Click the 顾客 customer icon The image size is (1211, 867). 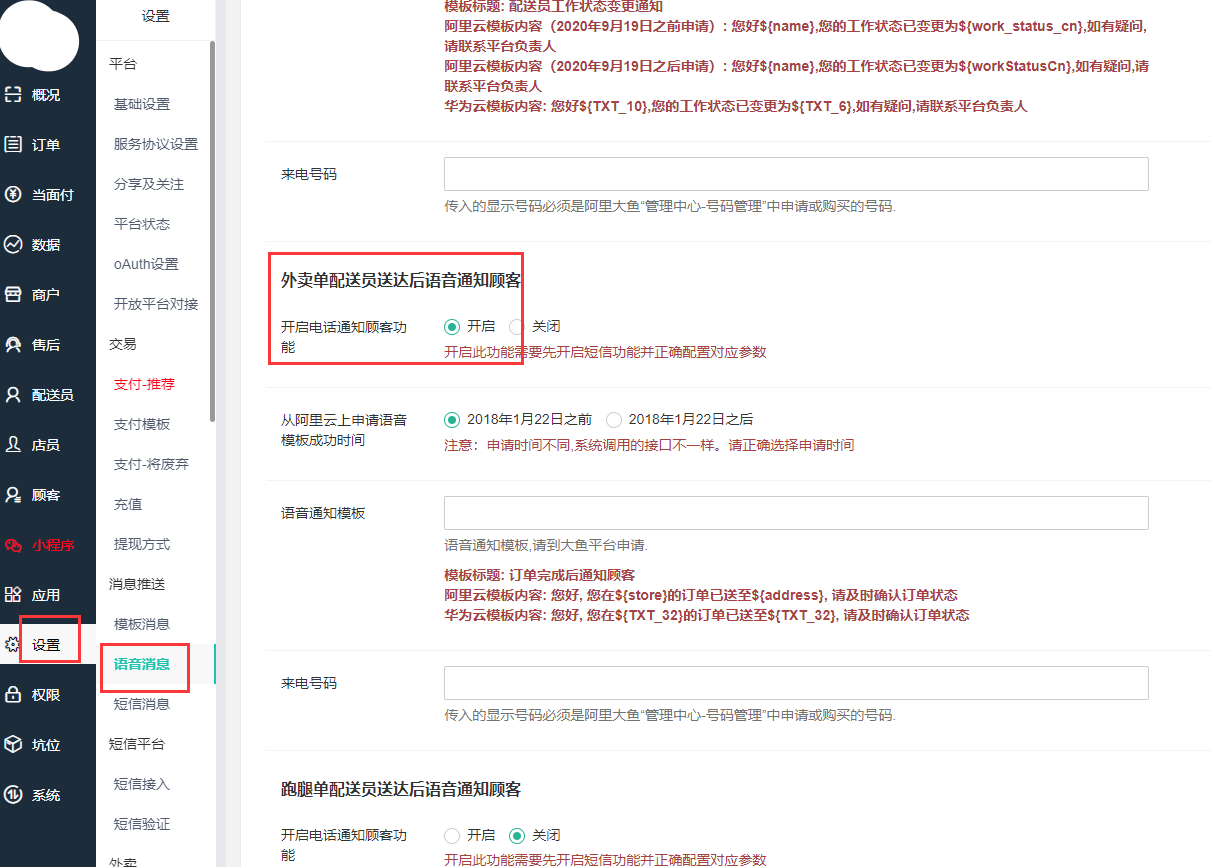pos(13,495)
